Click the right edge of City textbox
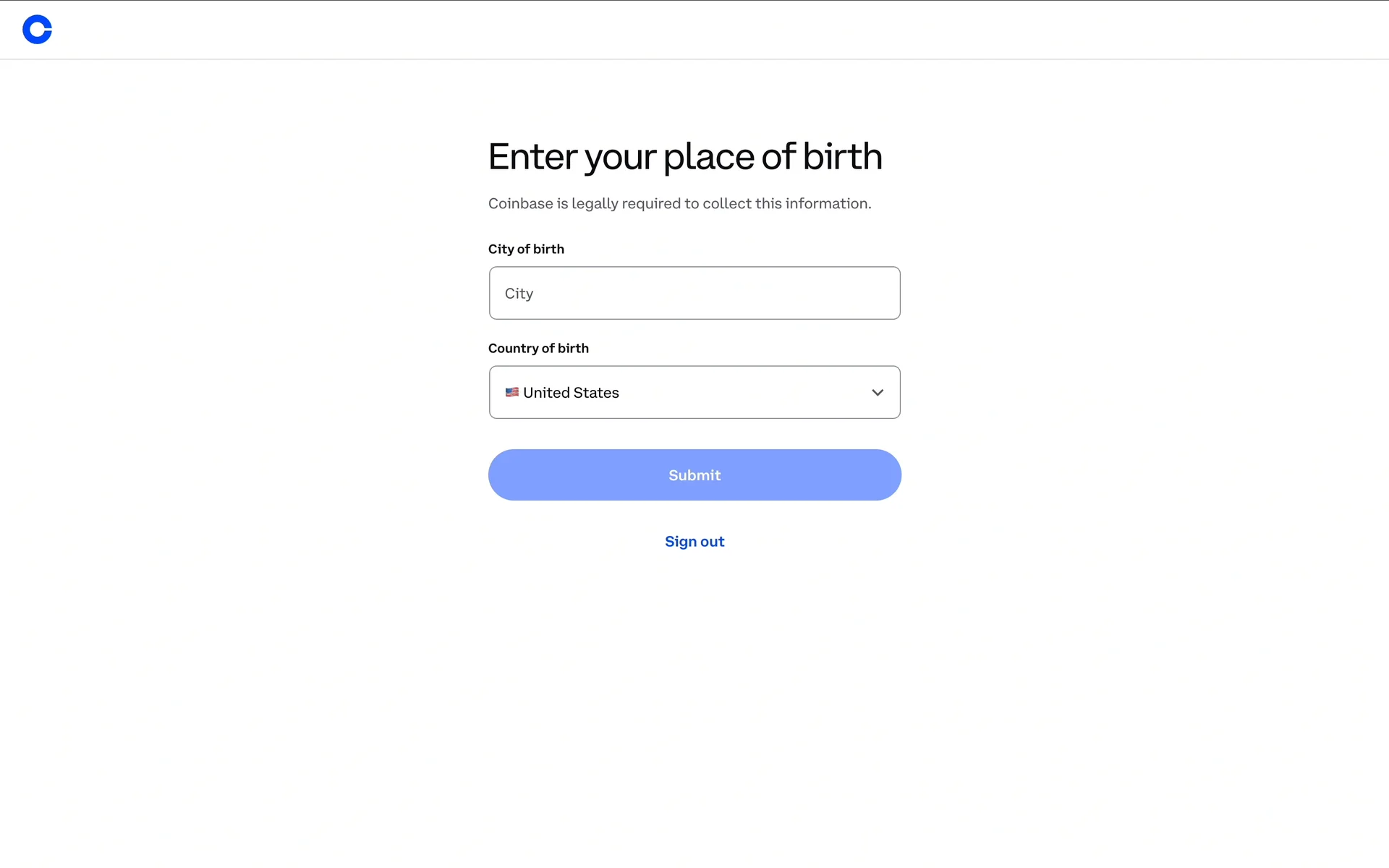The width and height of the screenshot is (1389, 868). 891,293
